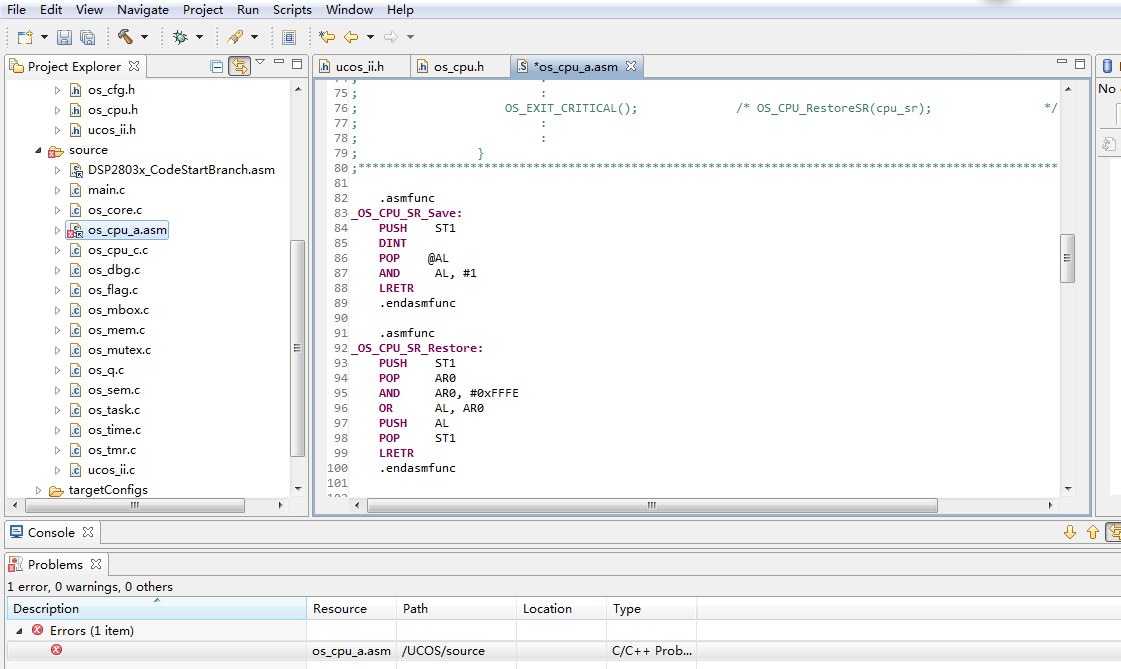Image resolution: width=1121 pixels, height=669 pixels.
Task: Select main.c in Project Explorer
Action: pyautogui.click(x=106, y=190)
